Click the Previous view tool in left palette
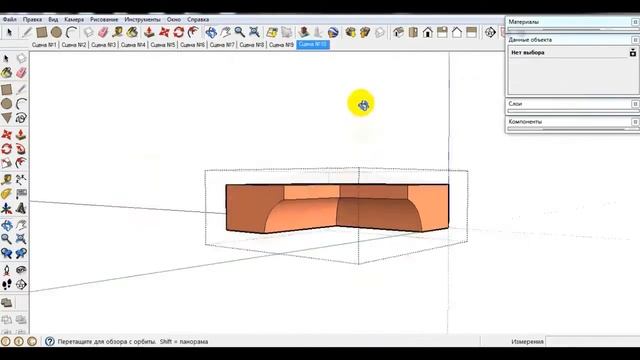Viewport: 640px width, 360px height. 7,253
